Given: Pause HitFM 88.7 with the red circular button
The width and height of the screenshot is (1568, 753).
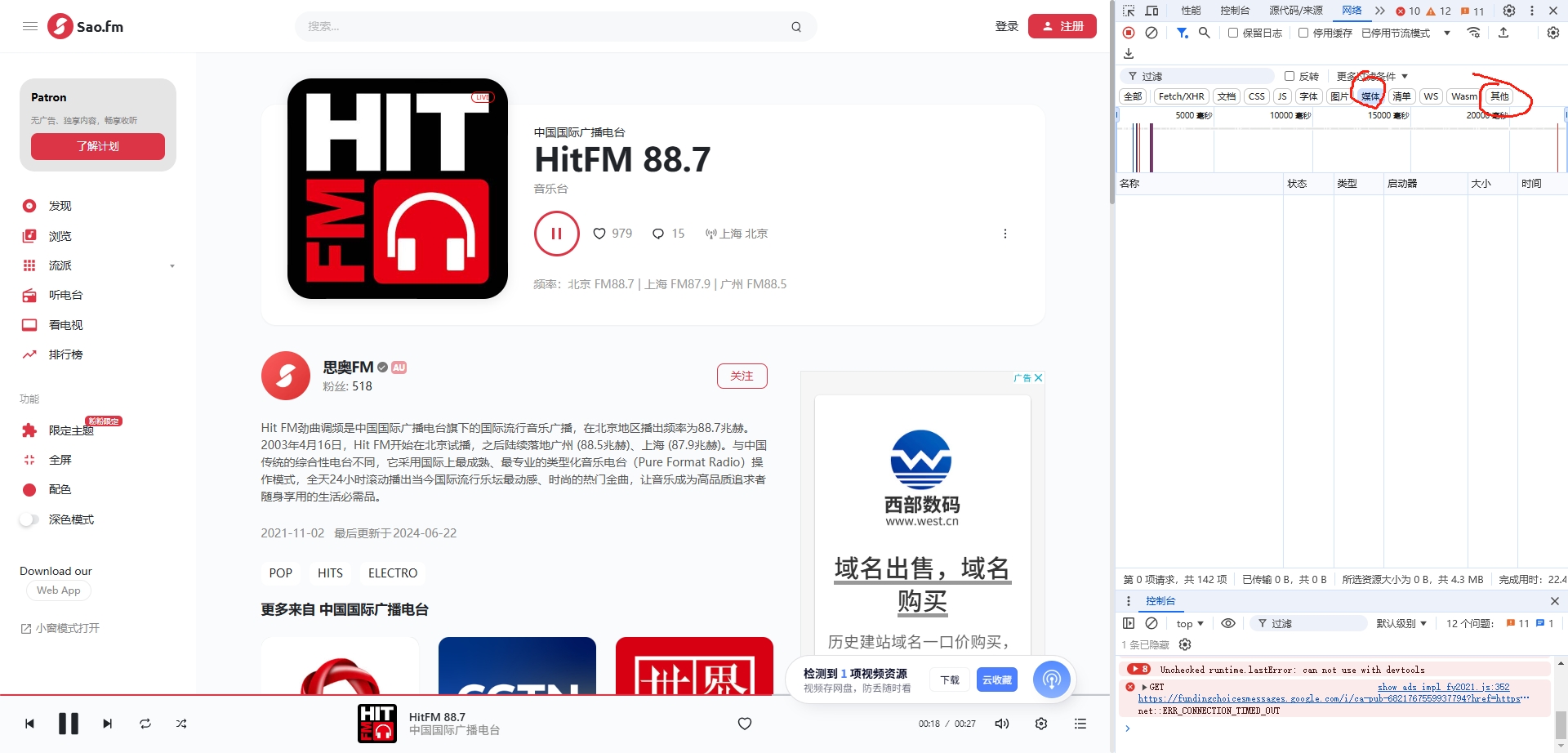Looking at the screenshot, I should 557,234.
